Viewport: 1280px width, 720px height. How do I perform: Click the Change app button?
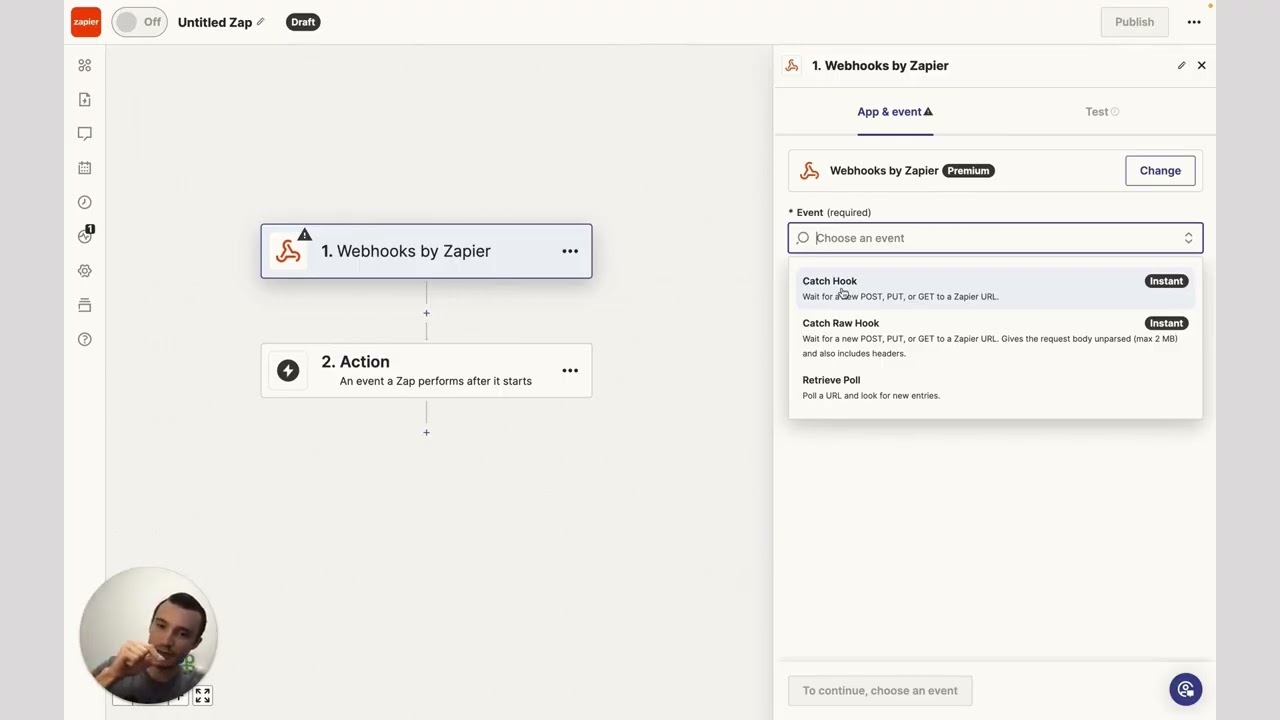pyautogui.click(x=1160, y=170)
